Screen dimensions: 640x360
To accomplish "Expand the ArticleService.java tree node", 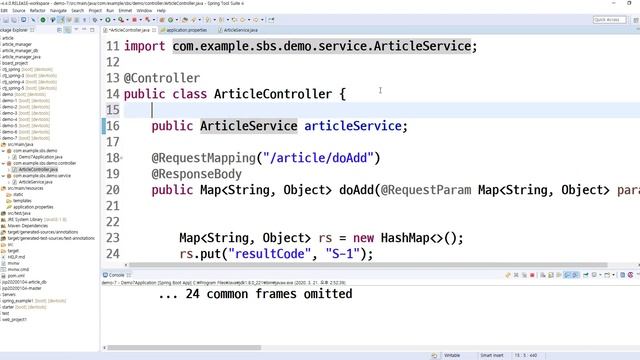I will tap(9, 182).
